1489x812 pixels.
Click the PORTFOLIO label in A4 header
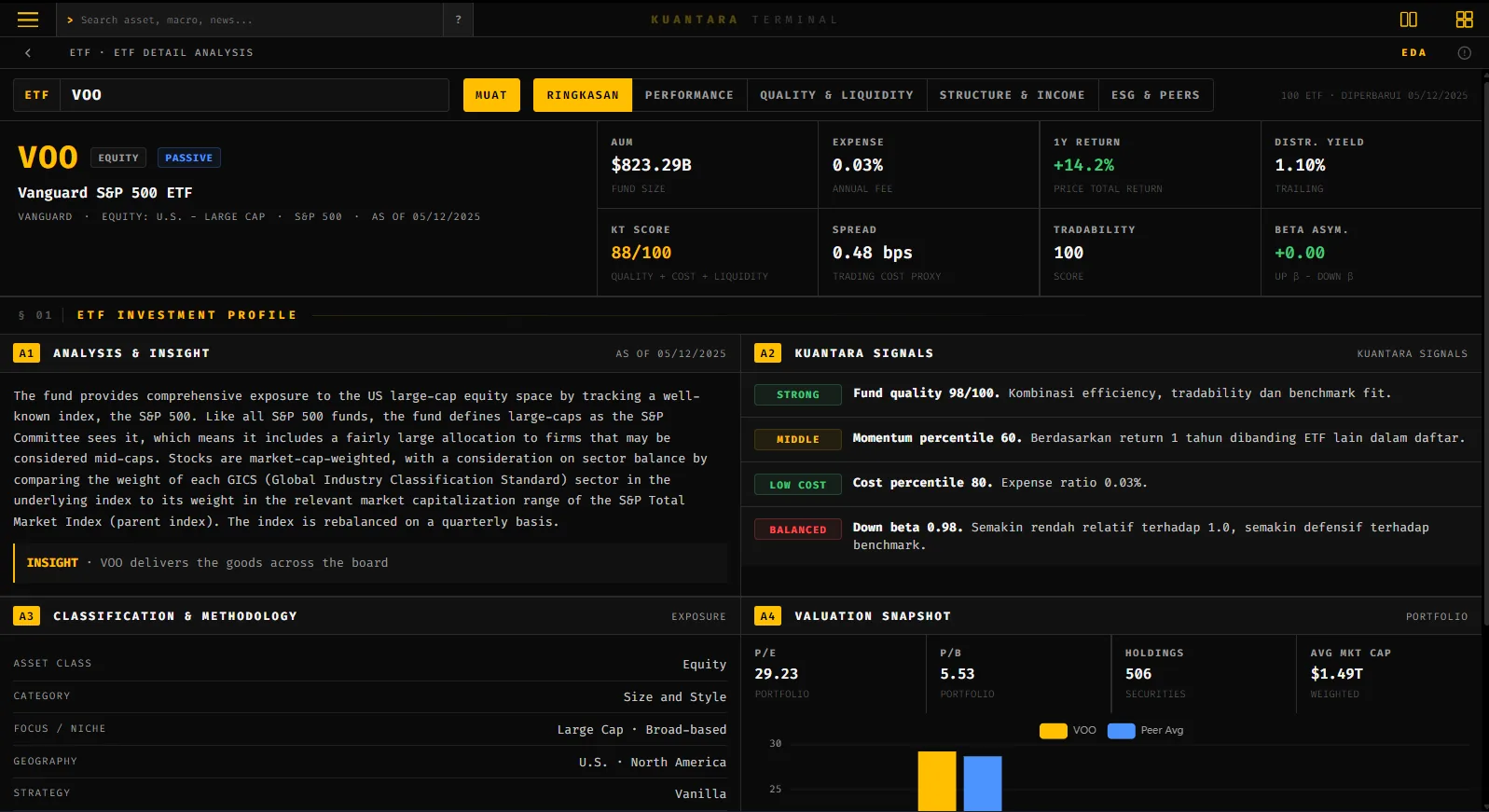(x=1437, y=617)
